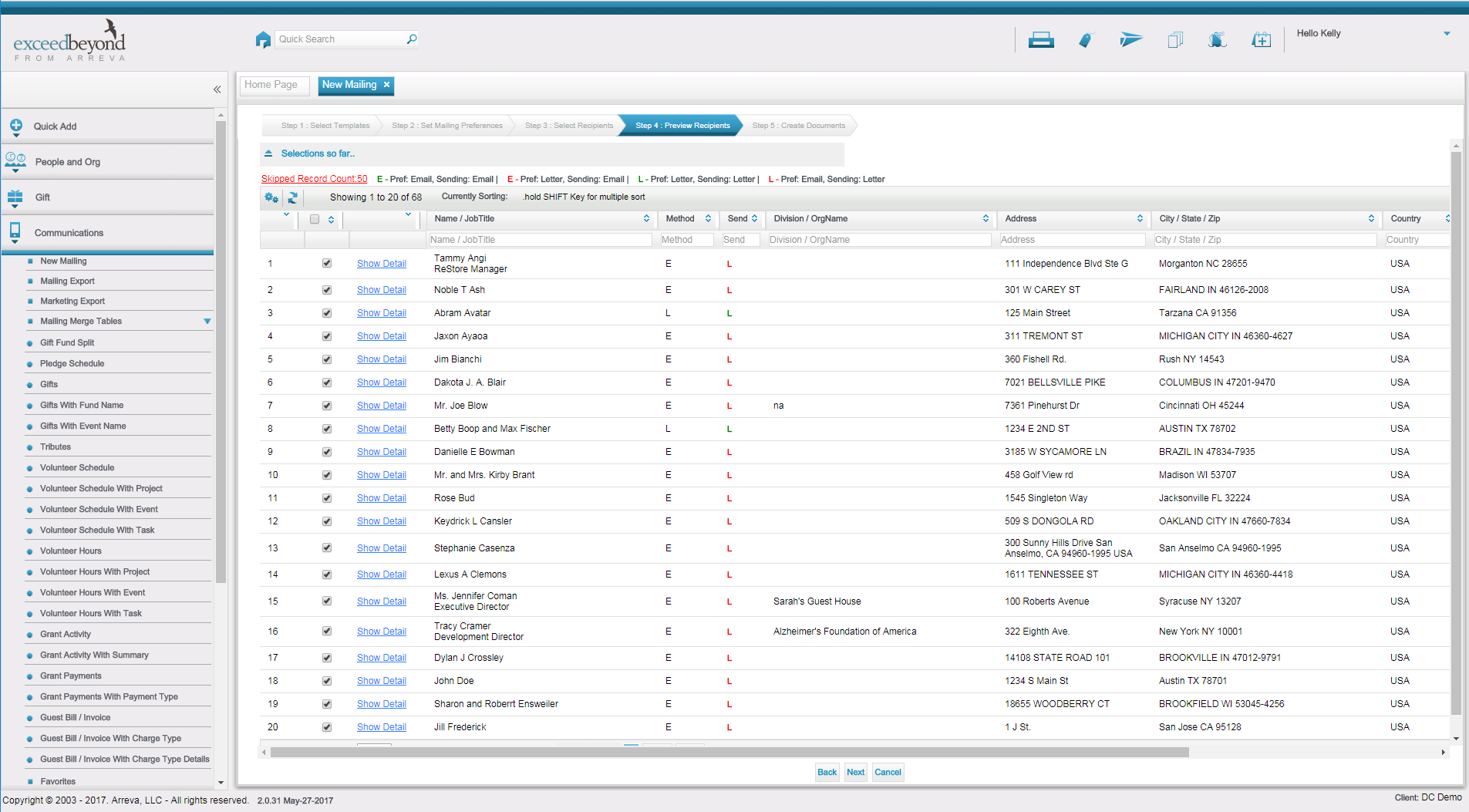Open Show Detail for Noble T Ash
This screenshot has height=812, width=1469.
(x=381, y=290)
